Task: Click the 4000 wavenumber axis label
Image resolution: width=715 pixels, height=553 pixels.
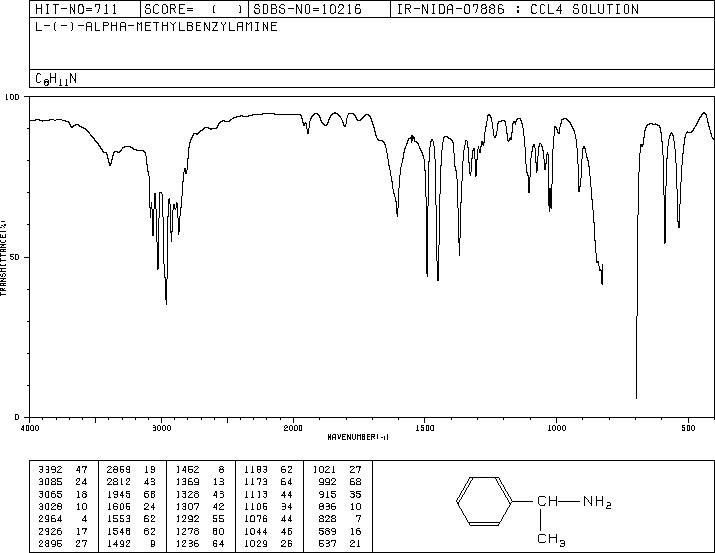Action: tap(30, 428)
